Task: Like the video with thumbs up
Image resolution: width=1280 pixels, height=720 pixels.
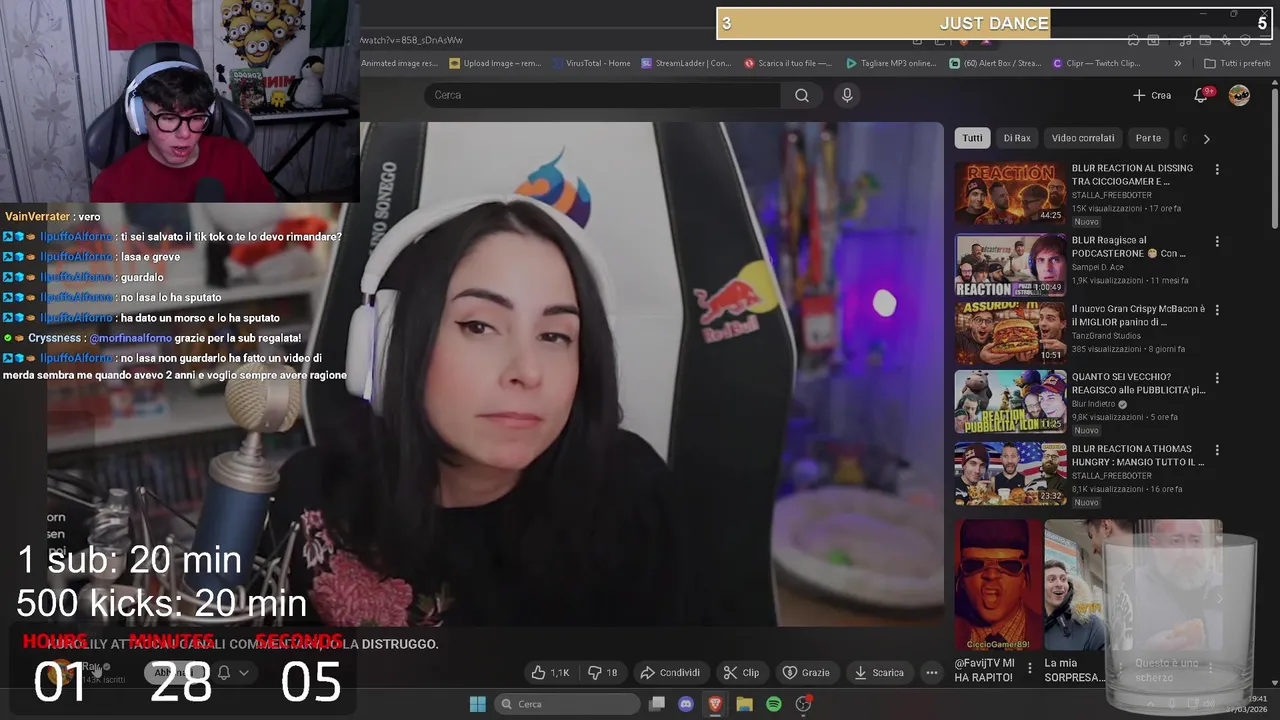Action: click(550, 673)
